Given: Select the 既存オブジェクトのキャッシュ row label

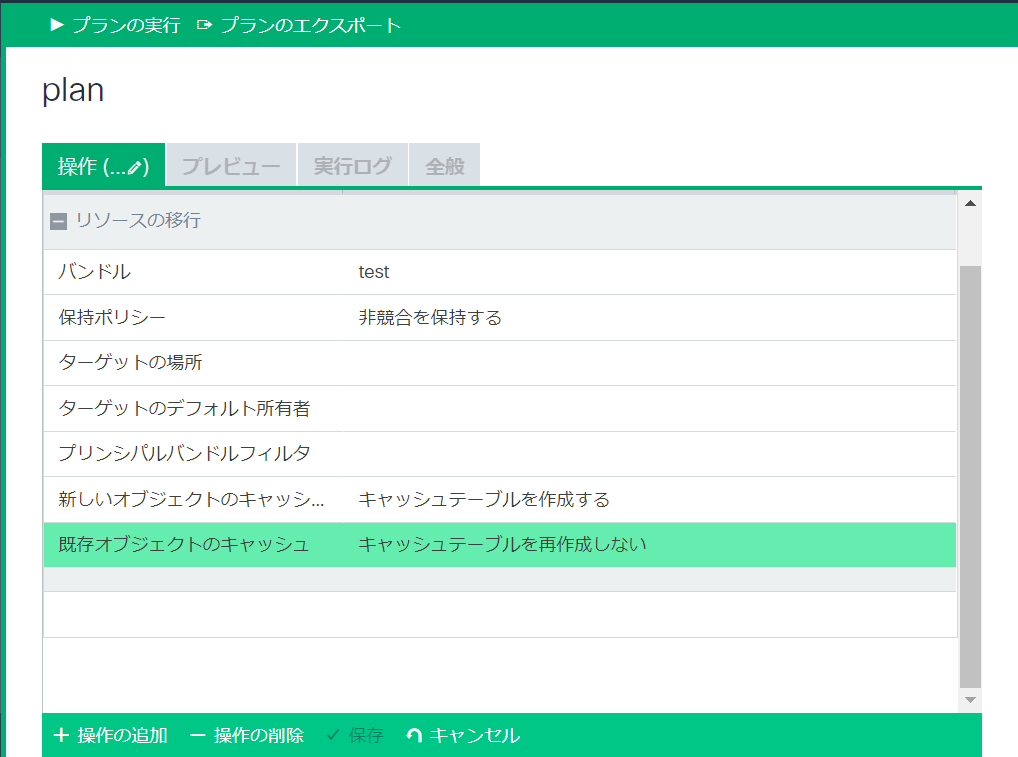Looking at the screenshot, I should pyautogui.click(x=184, y=544).
